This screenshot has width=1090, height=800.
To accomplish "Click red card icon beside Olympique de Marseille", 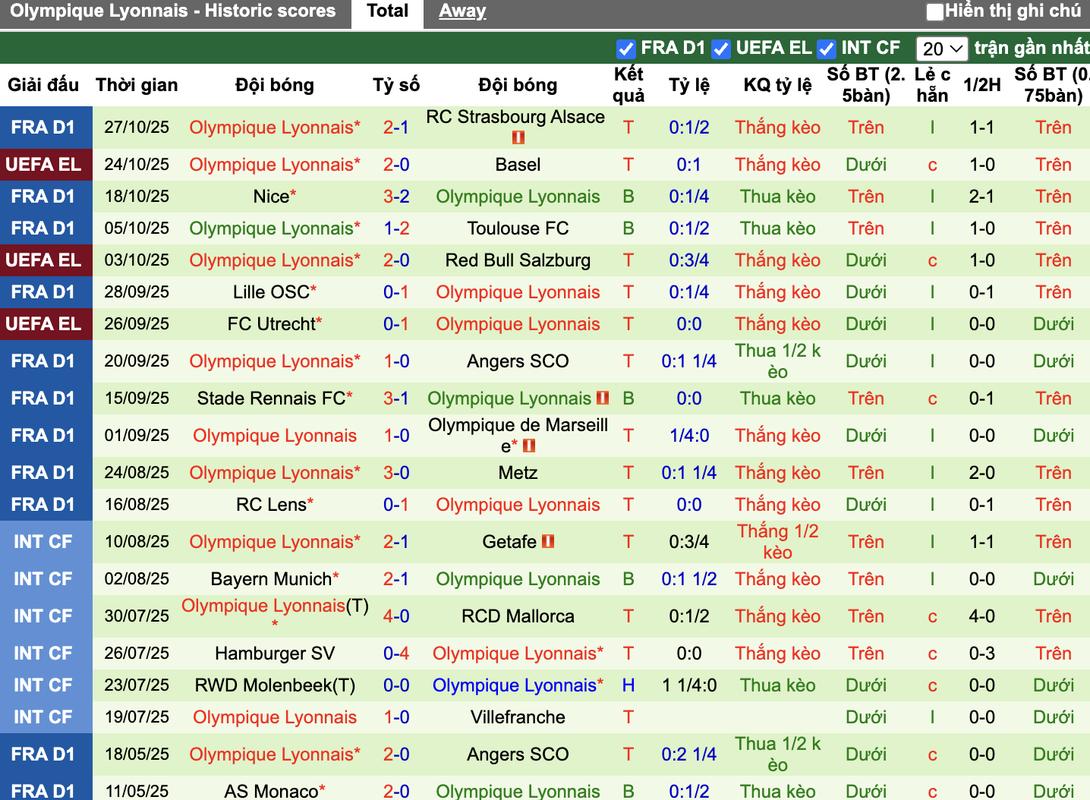I will pos(529,446).
